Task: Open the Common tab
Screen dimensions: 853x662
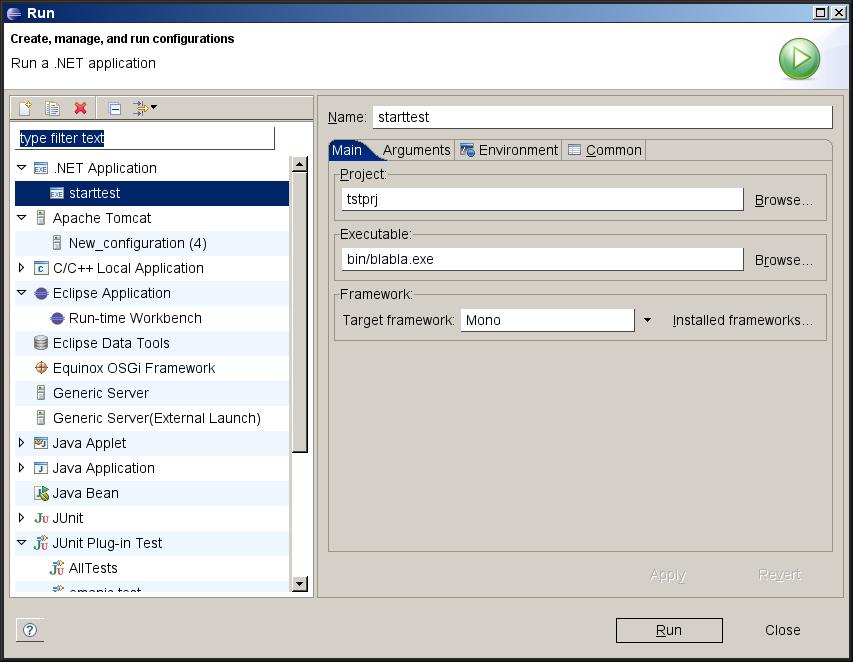Action: pyautogui.click(x=604, y=150)
